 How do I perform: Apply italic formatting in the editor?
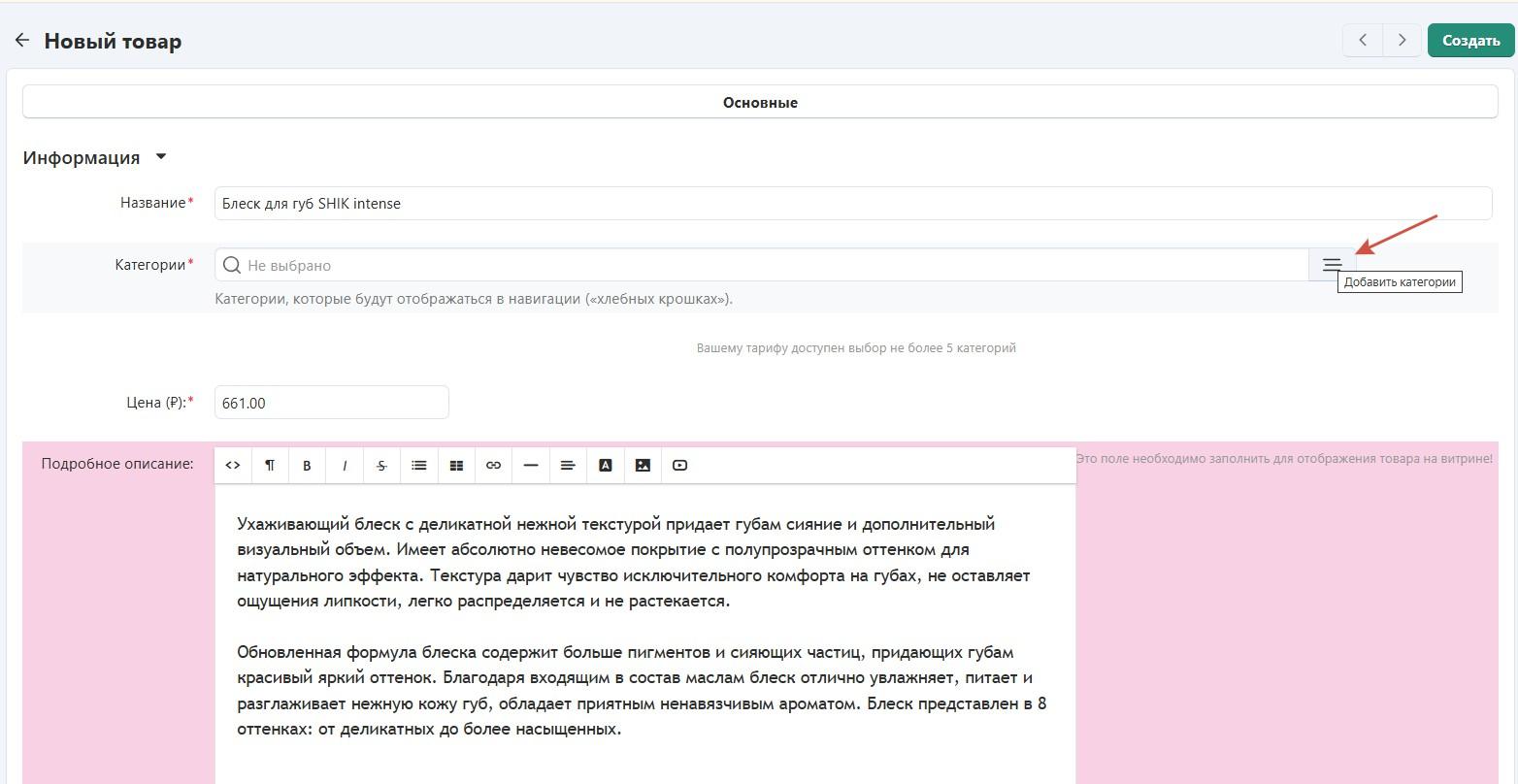pos(345,466)
